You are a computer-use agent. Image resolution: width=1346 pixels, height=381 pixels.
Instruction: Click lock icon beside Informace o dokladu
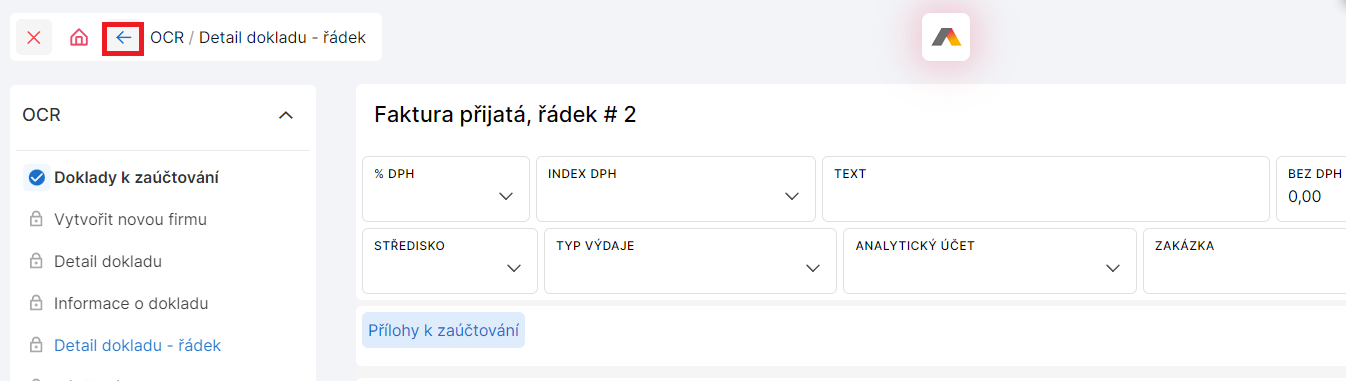pos(37,303)
